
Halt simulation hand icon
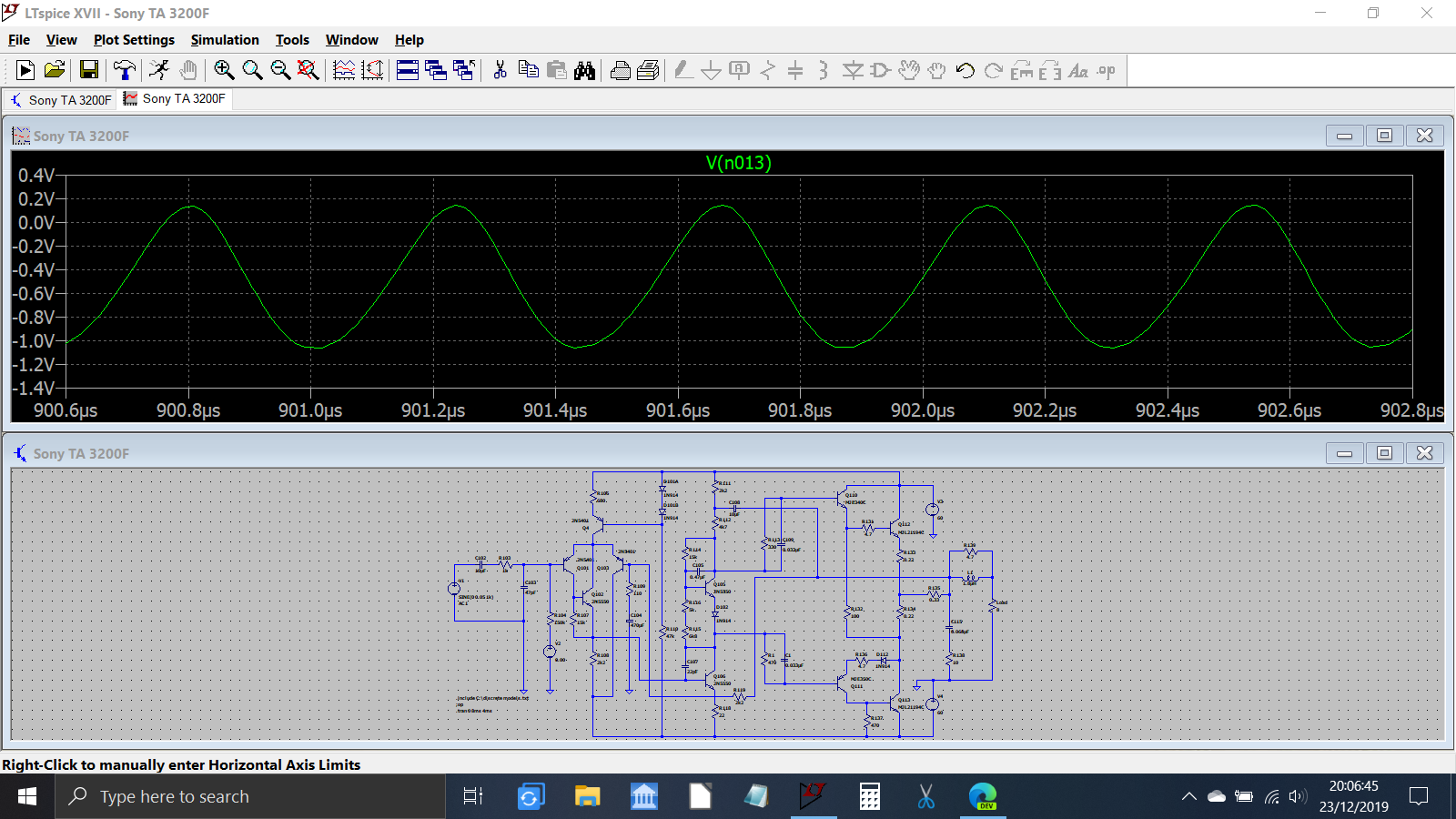188,70
